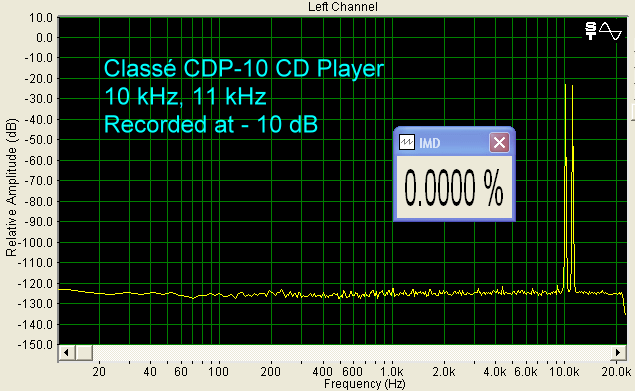This screenshot has width=635, height=391.
Task: Click the IMD window waveform icon
Action: tap(407, 143)
